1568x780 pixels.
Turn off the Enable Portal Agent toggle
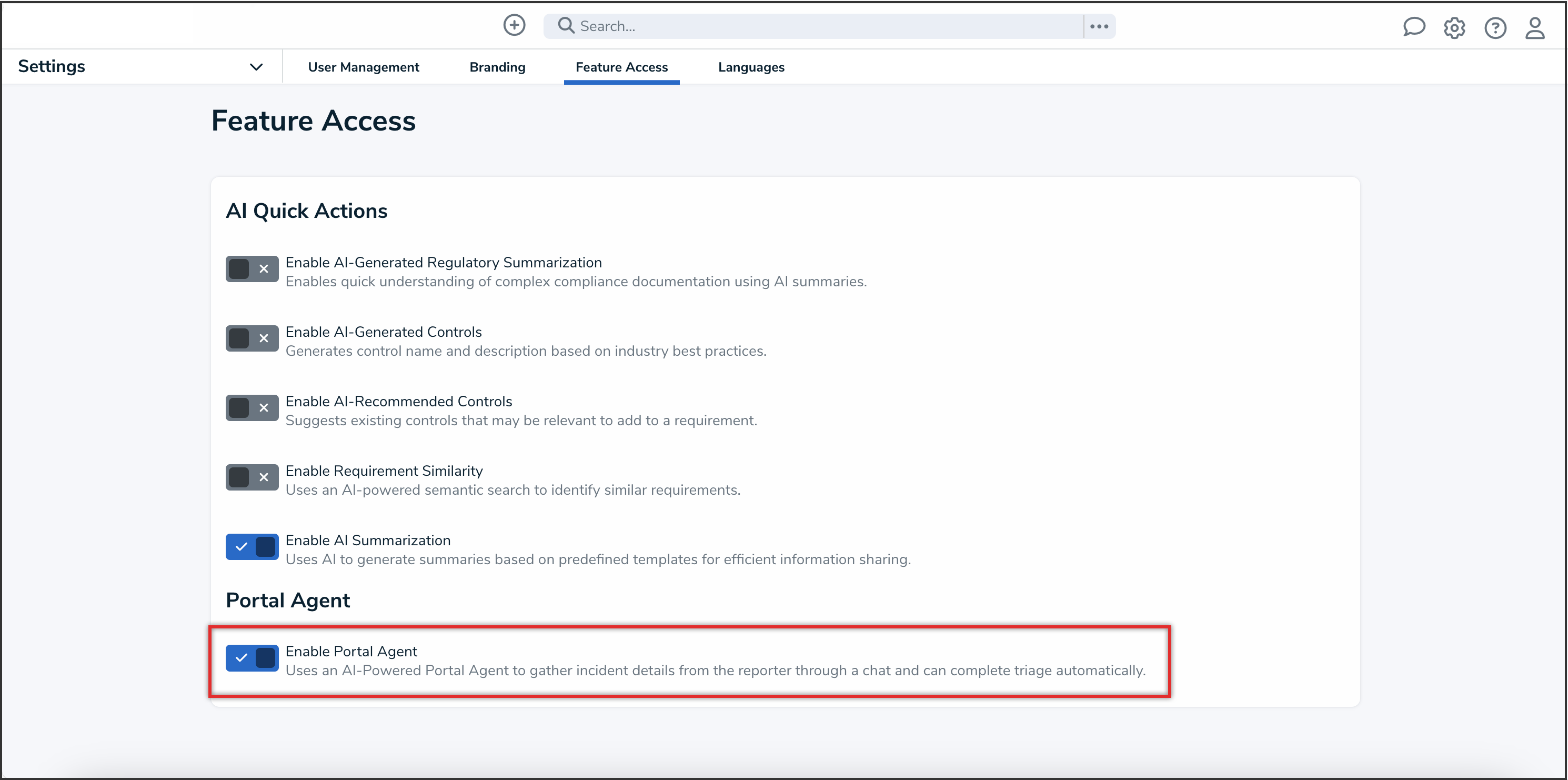[251, 657]
